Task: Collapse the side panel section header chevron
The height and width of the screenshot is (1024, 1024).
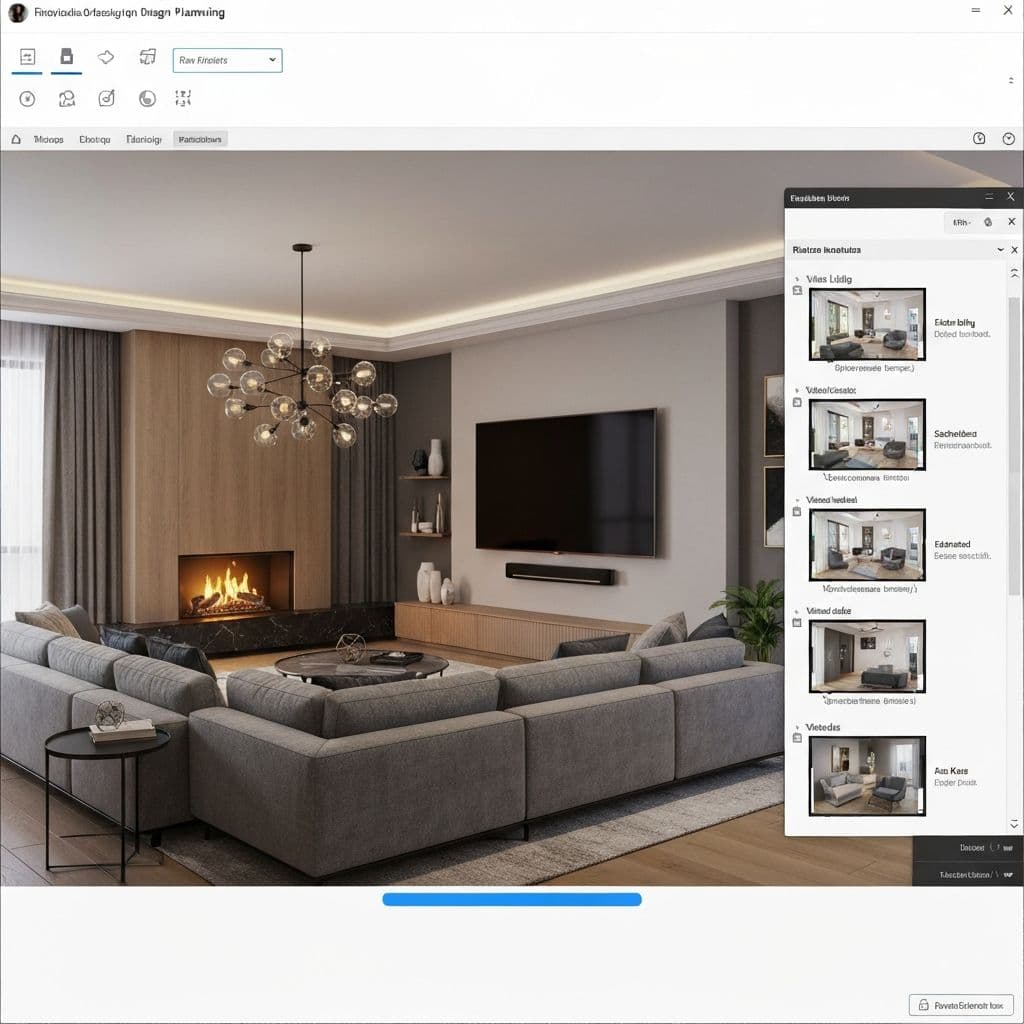Action: (999, 250)
